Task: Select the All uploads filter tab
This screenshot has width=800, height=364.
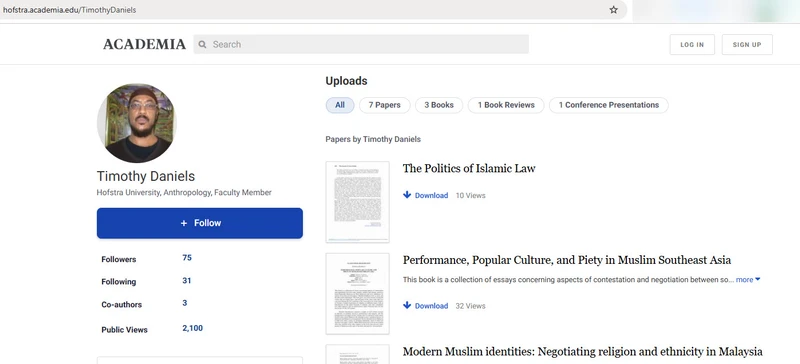Action: tap(340, 105)
